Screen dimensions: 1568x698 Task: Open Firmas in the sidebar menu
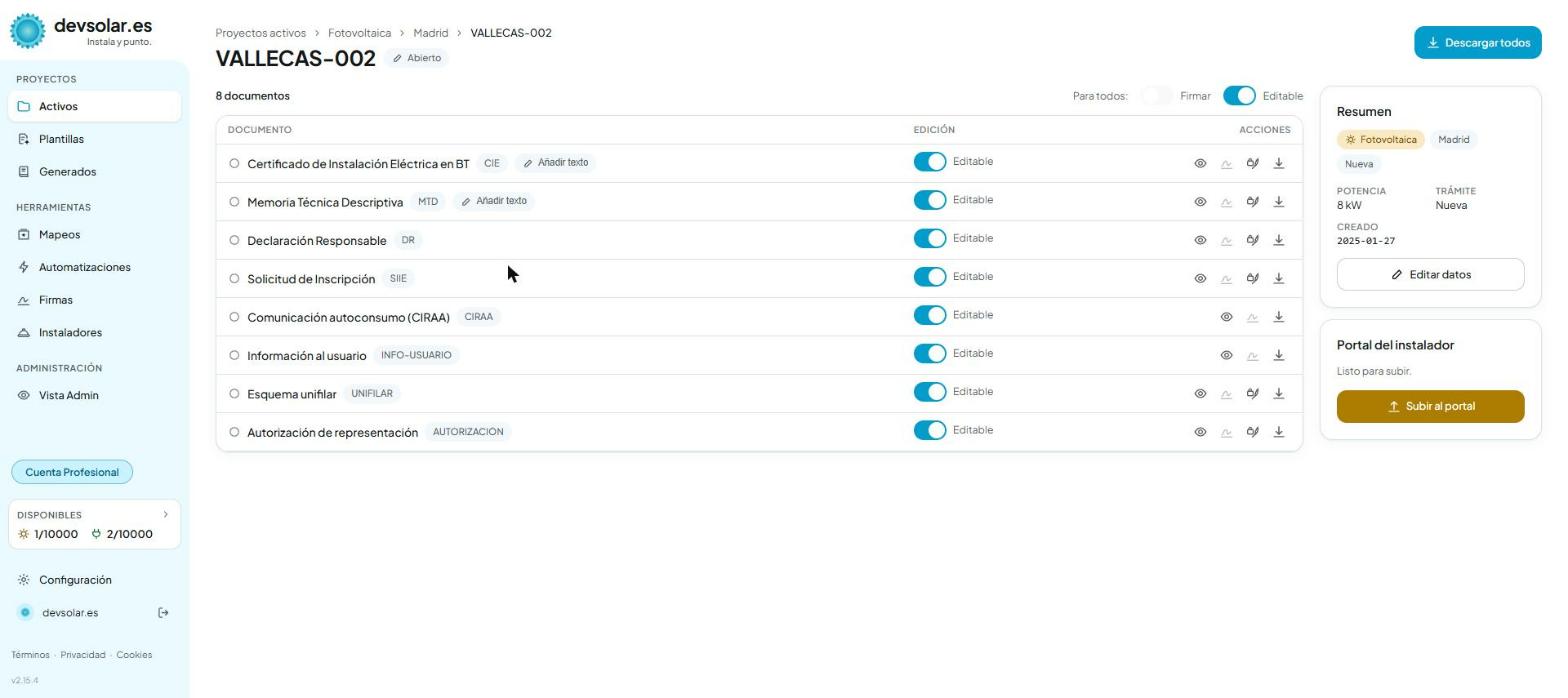click(55, 300)
